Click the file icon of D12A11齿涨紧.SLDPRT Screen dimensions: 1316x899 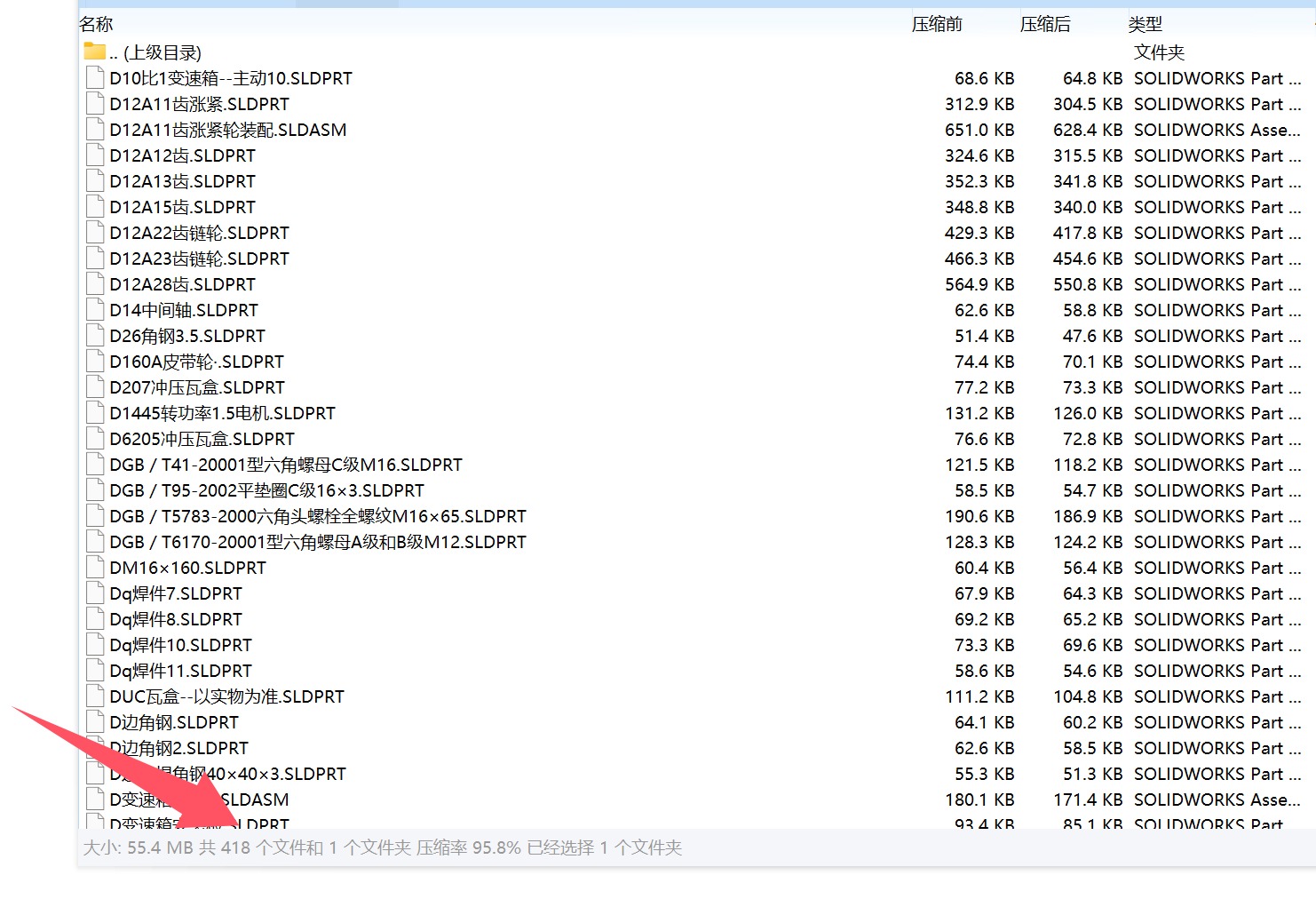coord(95,103)
